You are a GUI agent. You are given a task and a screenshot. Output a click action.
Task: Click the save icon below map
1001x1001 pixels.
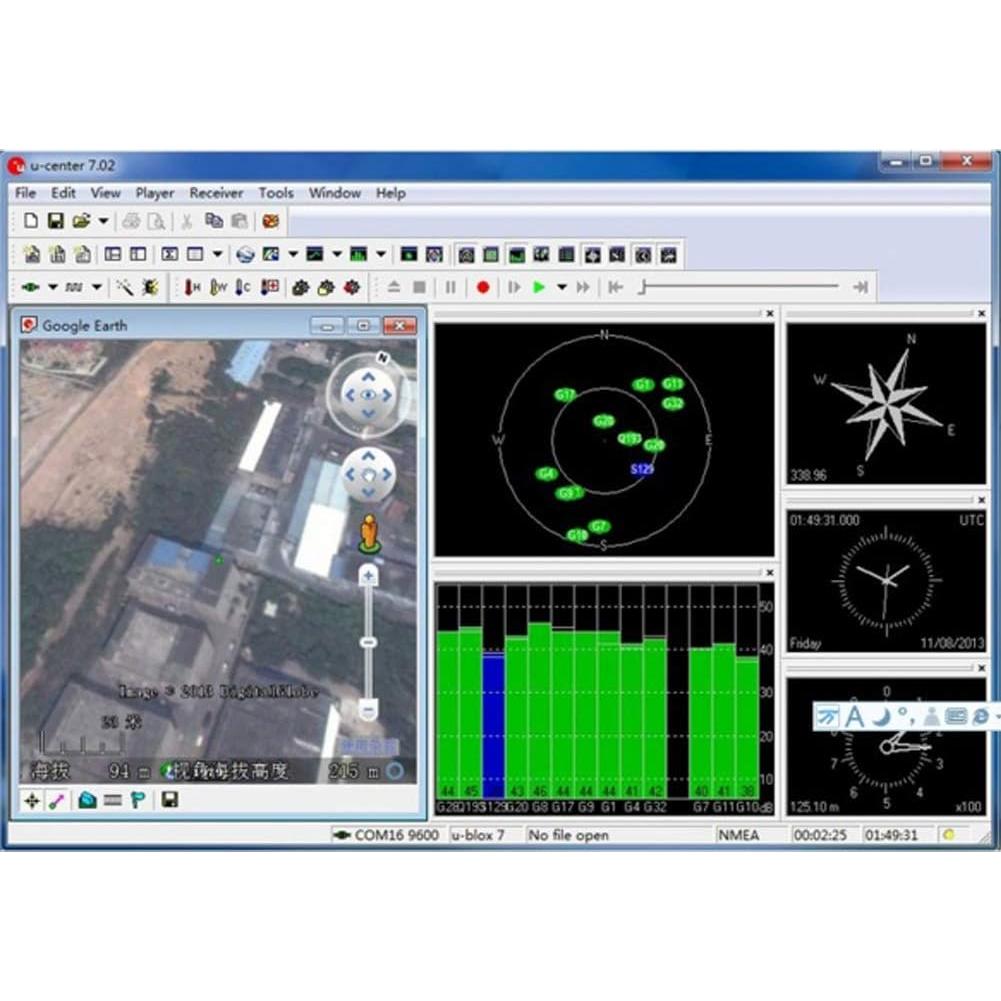[170, 800]
